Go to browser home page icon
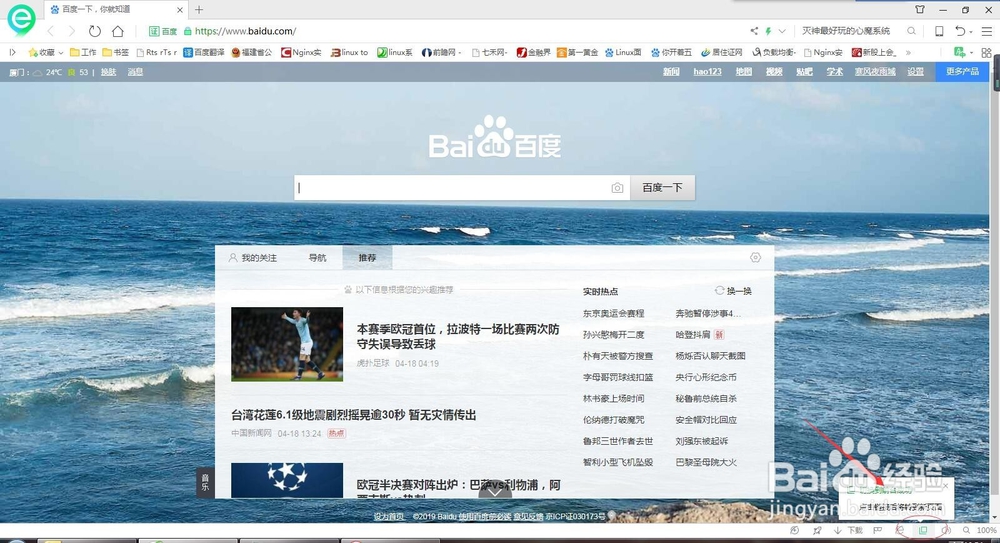Image resolution: width=1000 pixels, height=543 pixels. tap(118, 31)
